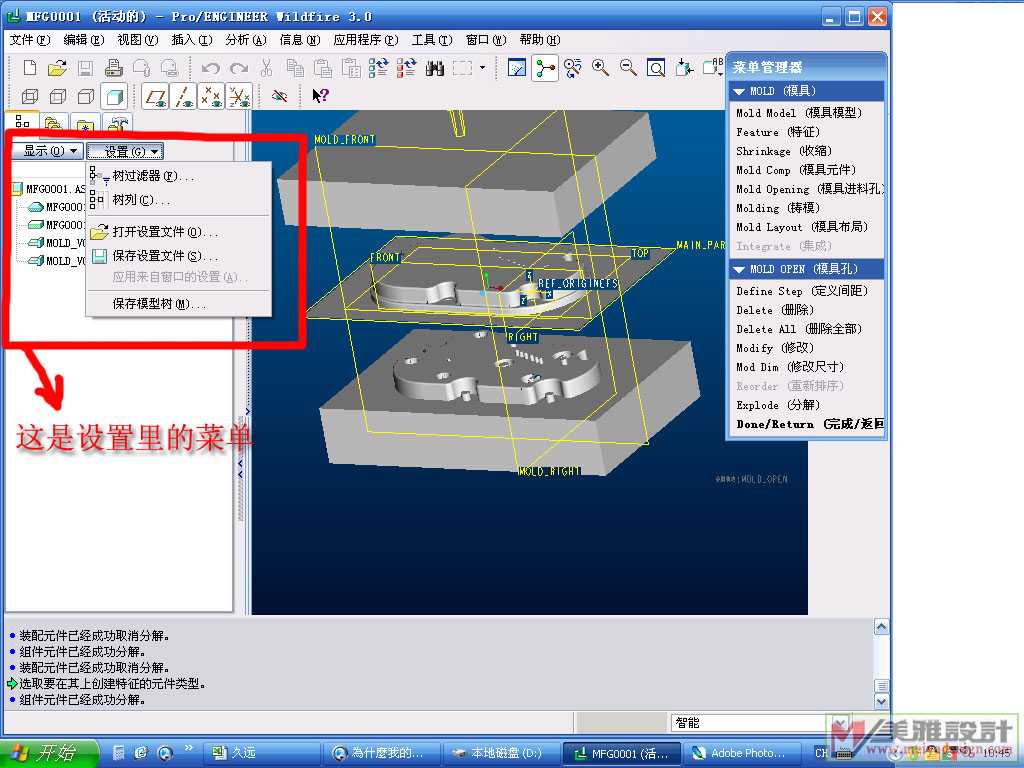Viewport: 1024px width, 768px height.
Task: Click message area scroll-down arrow
Action: coord(881,701)
